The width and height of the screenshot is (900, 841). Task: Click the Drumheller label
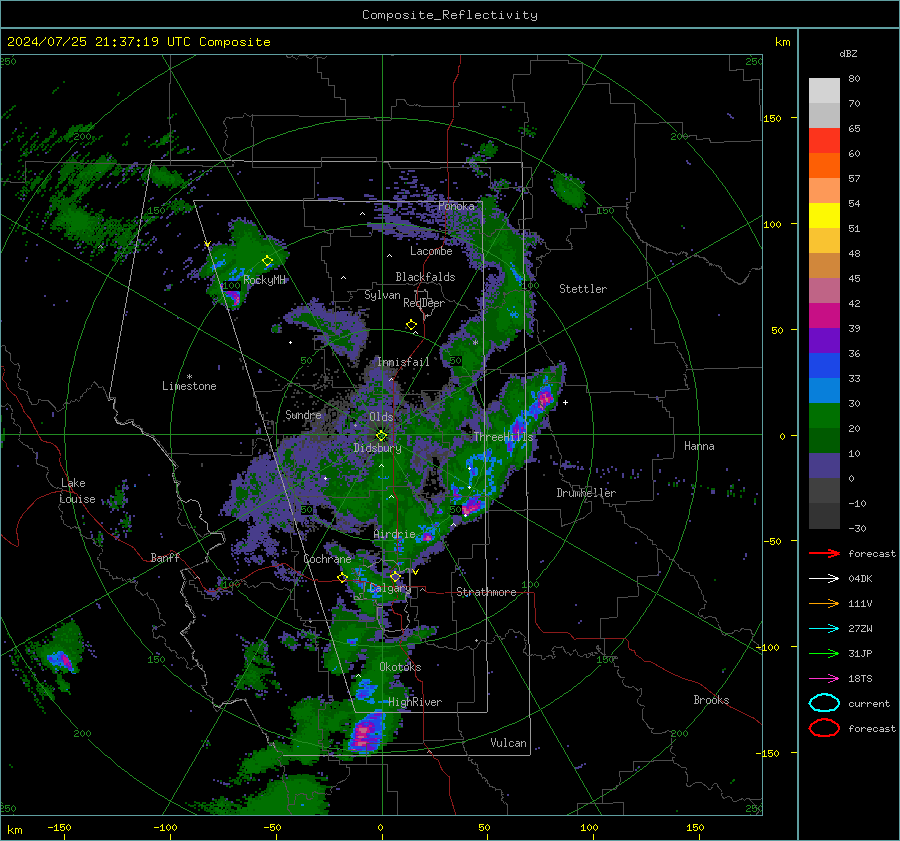586,493
